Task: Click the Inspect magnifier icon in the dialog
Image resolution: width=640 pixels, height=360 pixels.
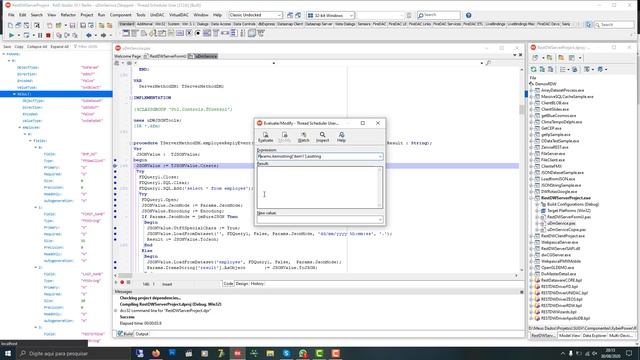Action: click(322, 135)
